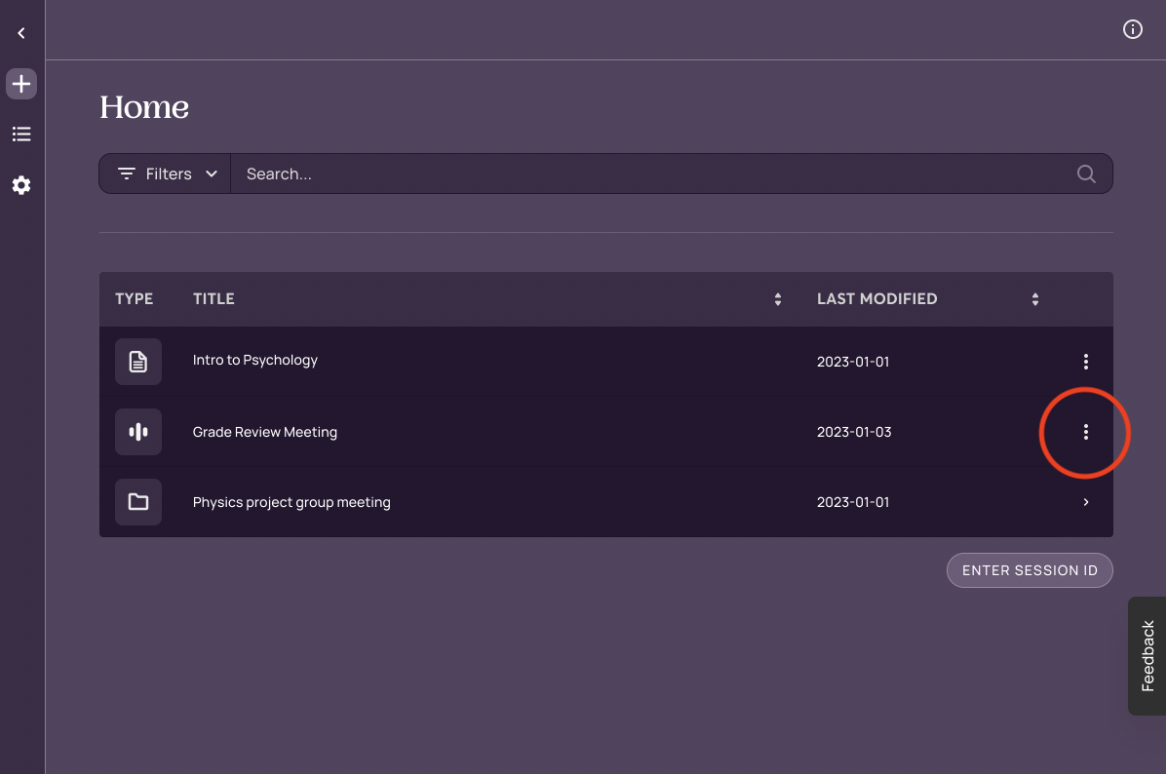Sort by Last Modified using the sort arrows

(x=1035, y=299)
